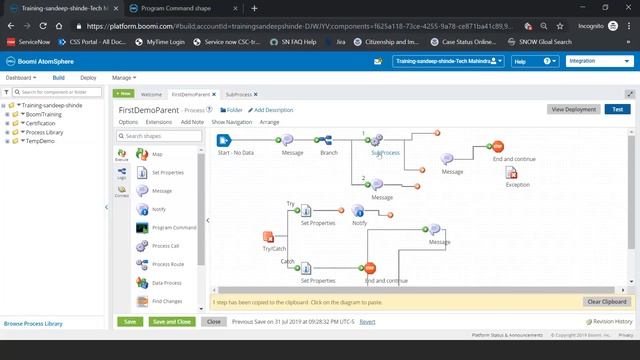
Task: Select the Map shape icon in palette
Action: point(142,154)
